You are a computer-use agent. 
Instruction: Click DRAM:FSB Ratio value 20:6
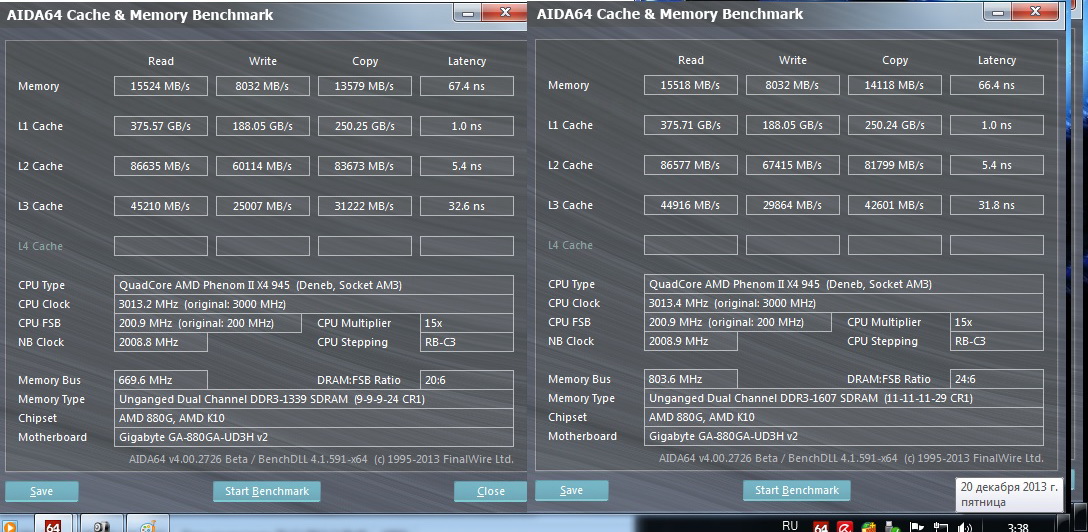pyautogui.click(x=466, y=380)
